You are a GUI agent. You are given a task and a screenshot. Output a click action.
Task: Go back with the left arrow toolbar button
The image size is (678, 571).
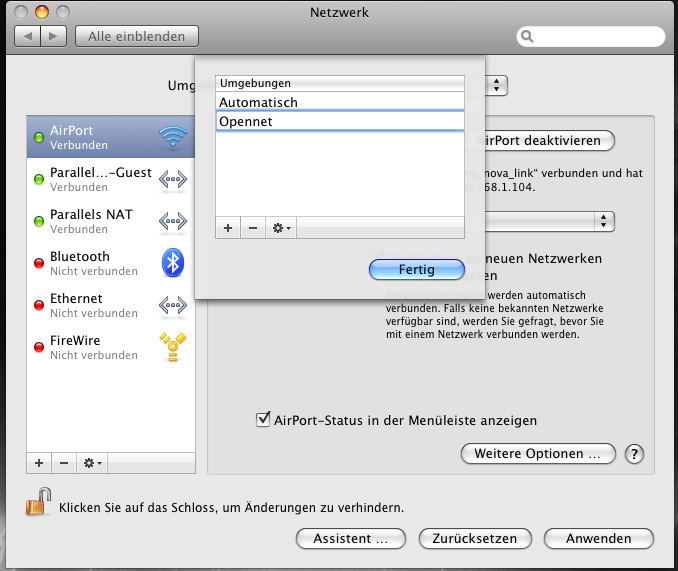pos(28,36)
